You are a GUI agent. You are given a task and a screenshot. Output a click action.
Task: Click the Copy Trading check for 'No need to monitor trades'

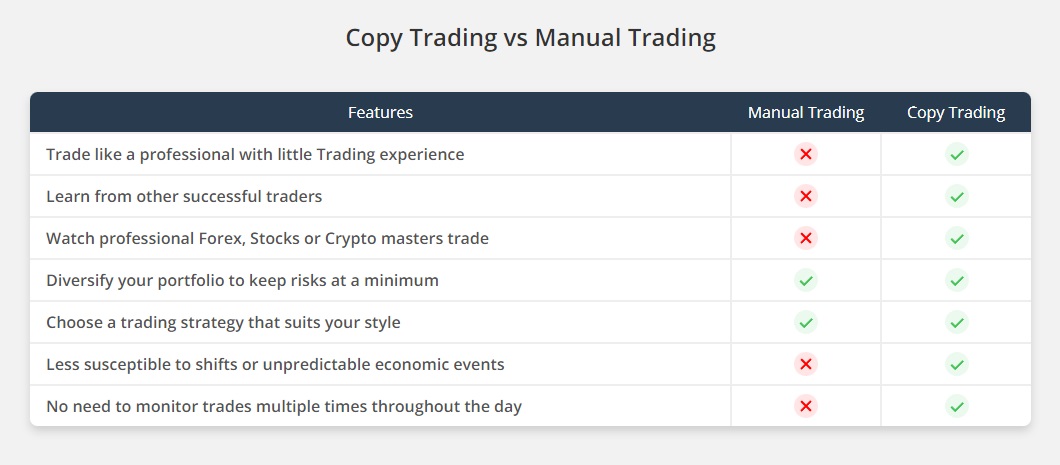click(957, 406)
